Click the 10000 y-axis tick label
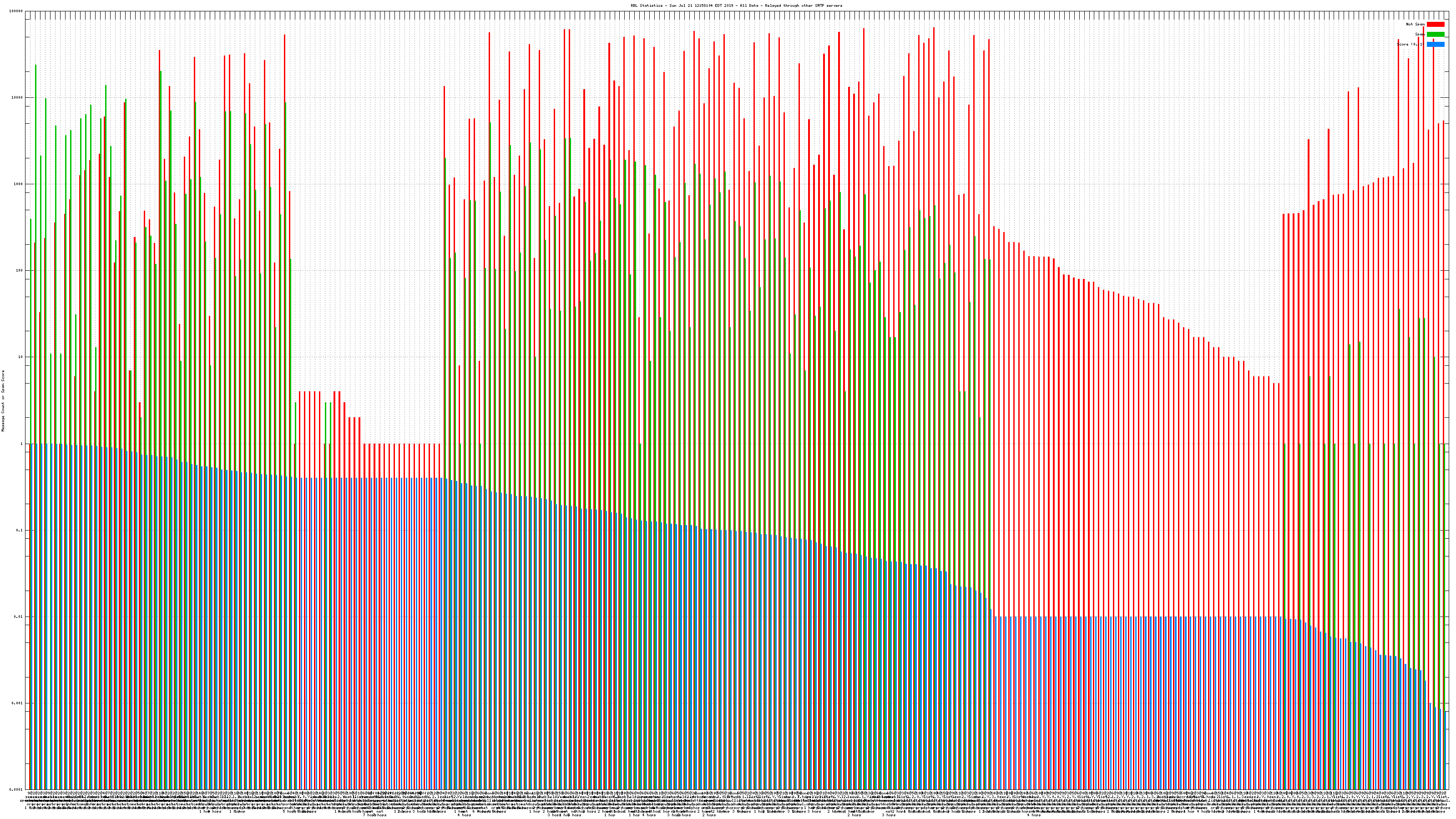Screen dimensions: 1456x819 pyautogui.click(x=17, y=98)
